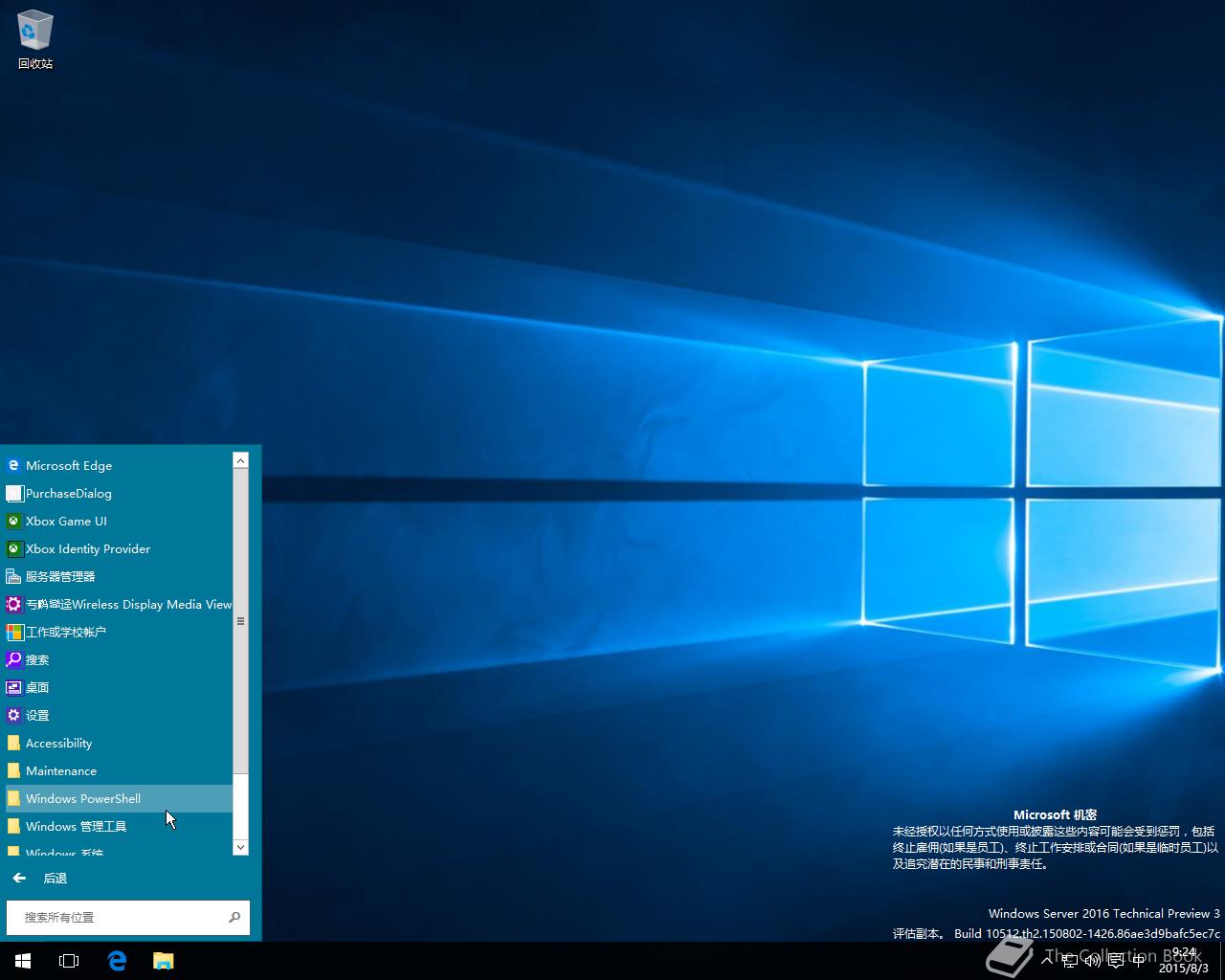Open the PurchaseDialog app entry

coord(117,493)
